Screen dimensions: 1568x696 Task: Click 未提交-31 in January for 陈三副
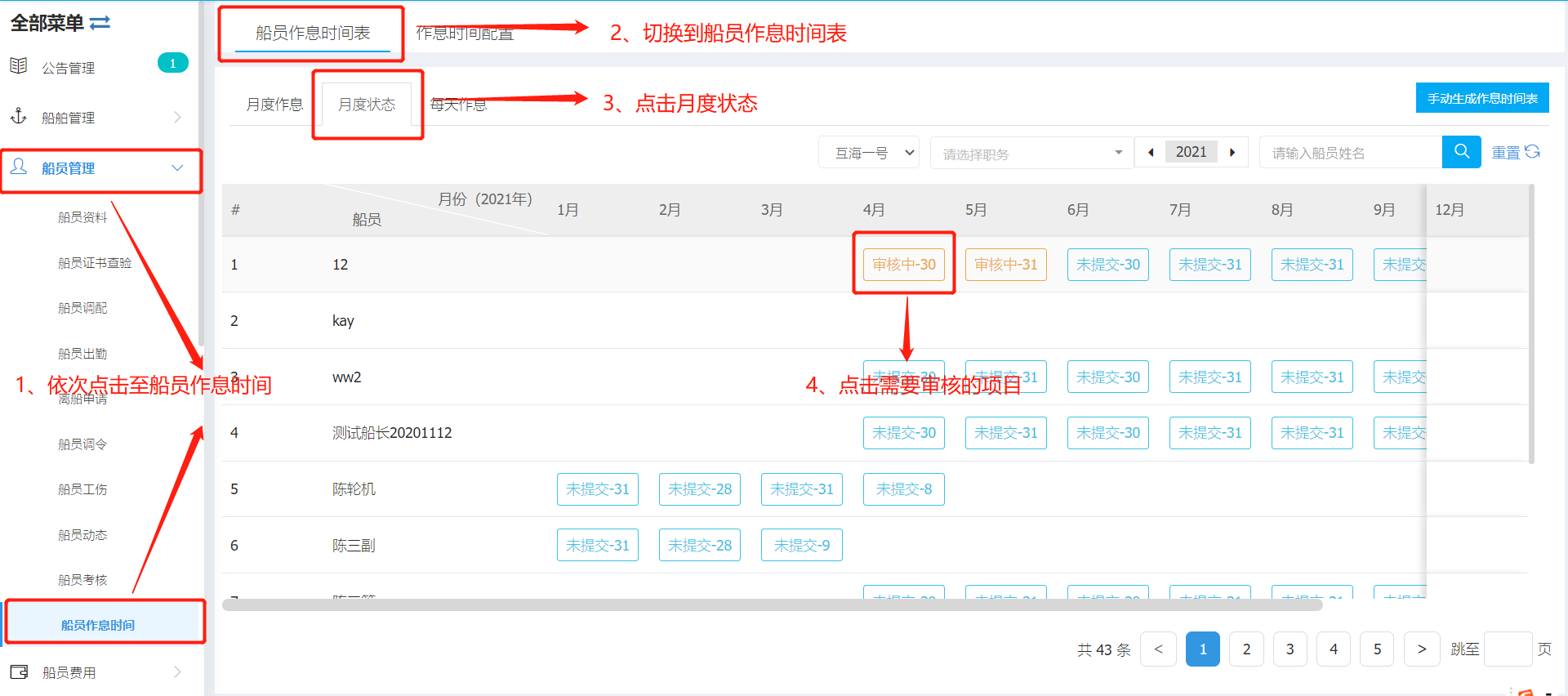coord(598,545)
